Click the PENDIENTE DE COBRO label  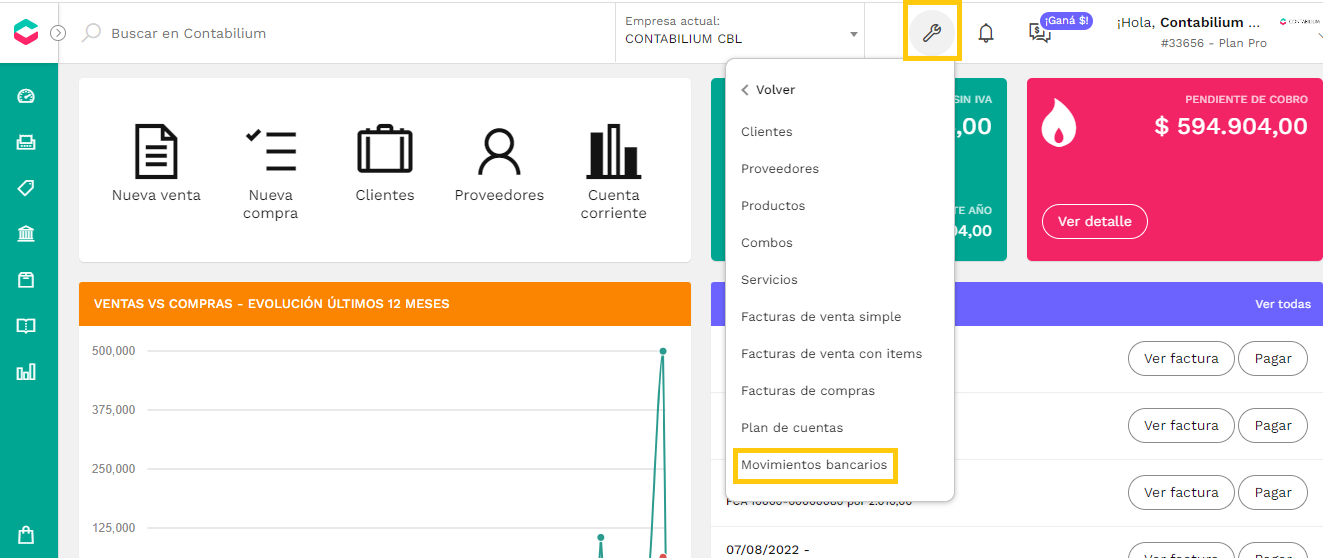click(1246, 100)
